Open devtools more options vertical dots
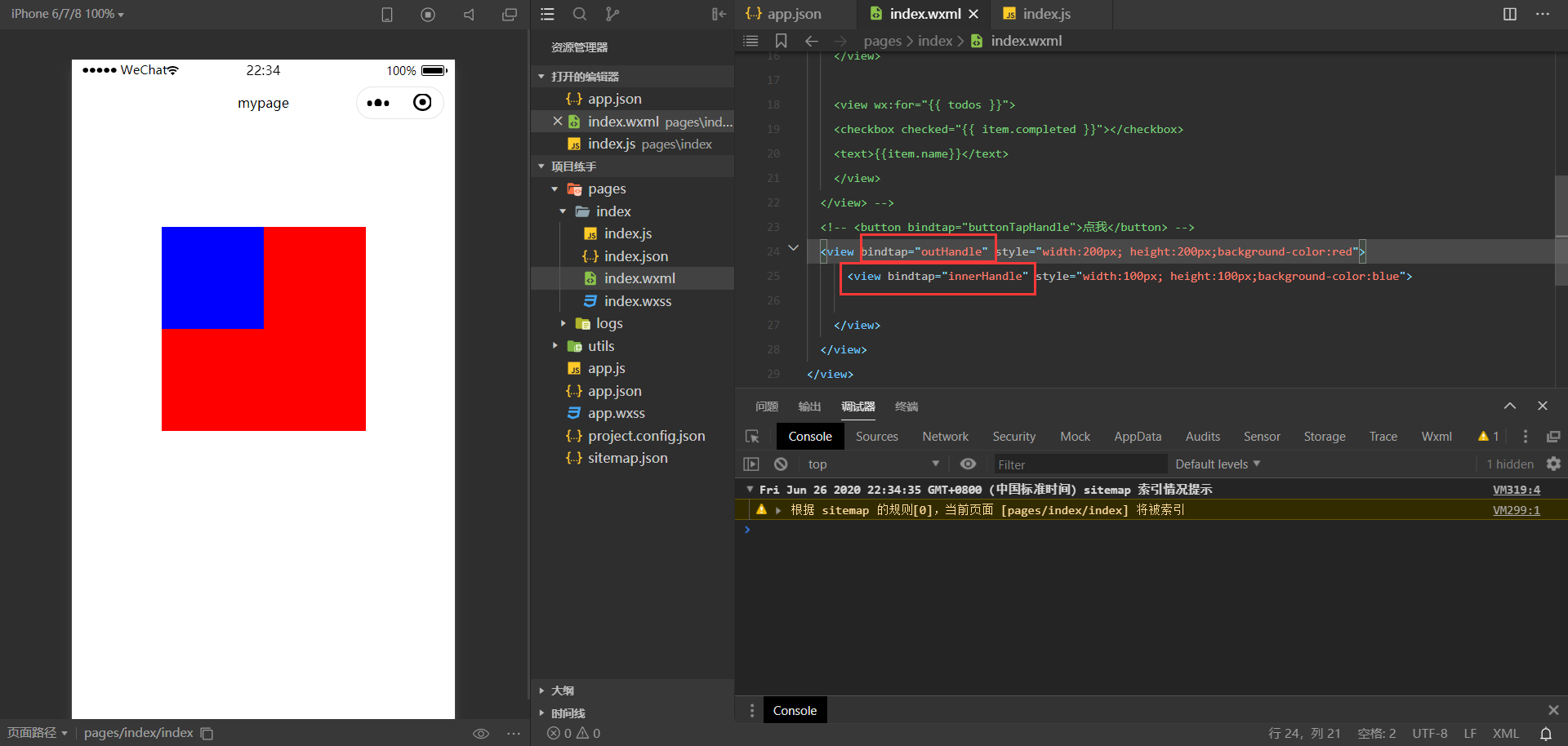 tap(1526, 437)
